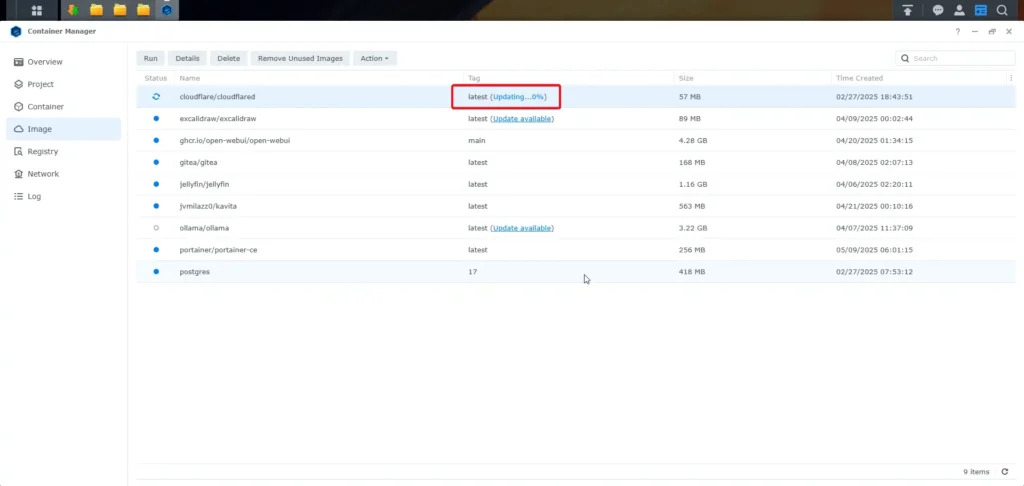Select the Container Manager icon in the taskbar
The width and height of the screenshot is (1024, 486).
click(167, 10)
